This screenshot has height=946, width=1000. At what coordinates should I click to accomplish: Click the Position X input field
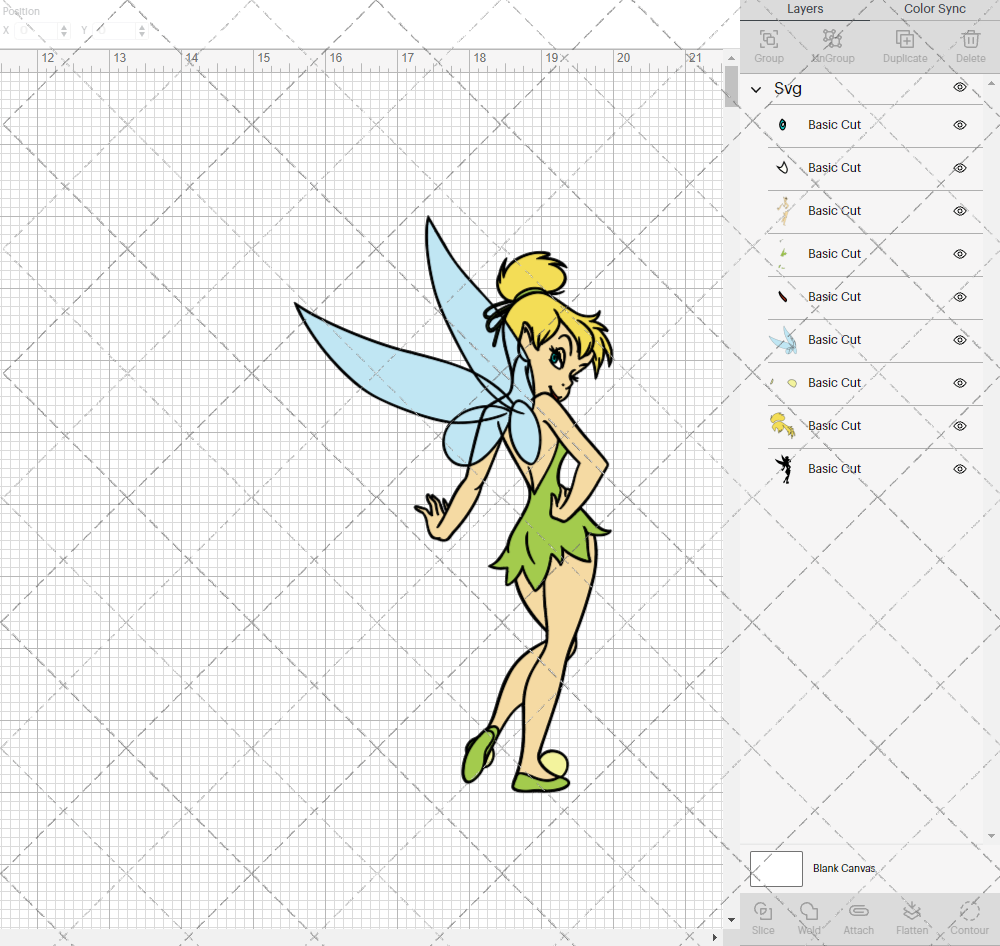click(x=36, y=31)
